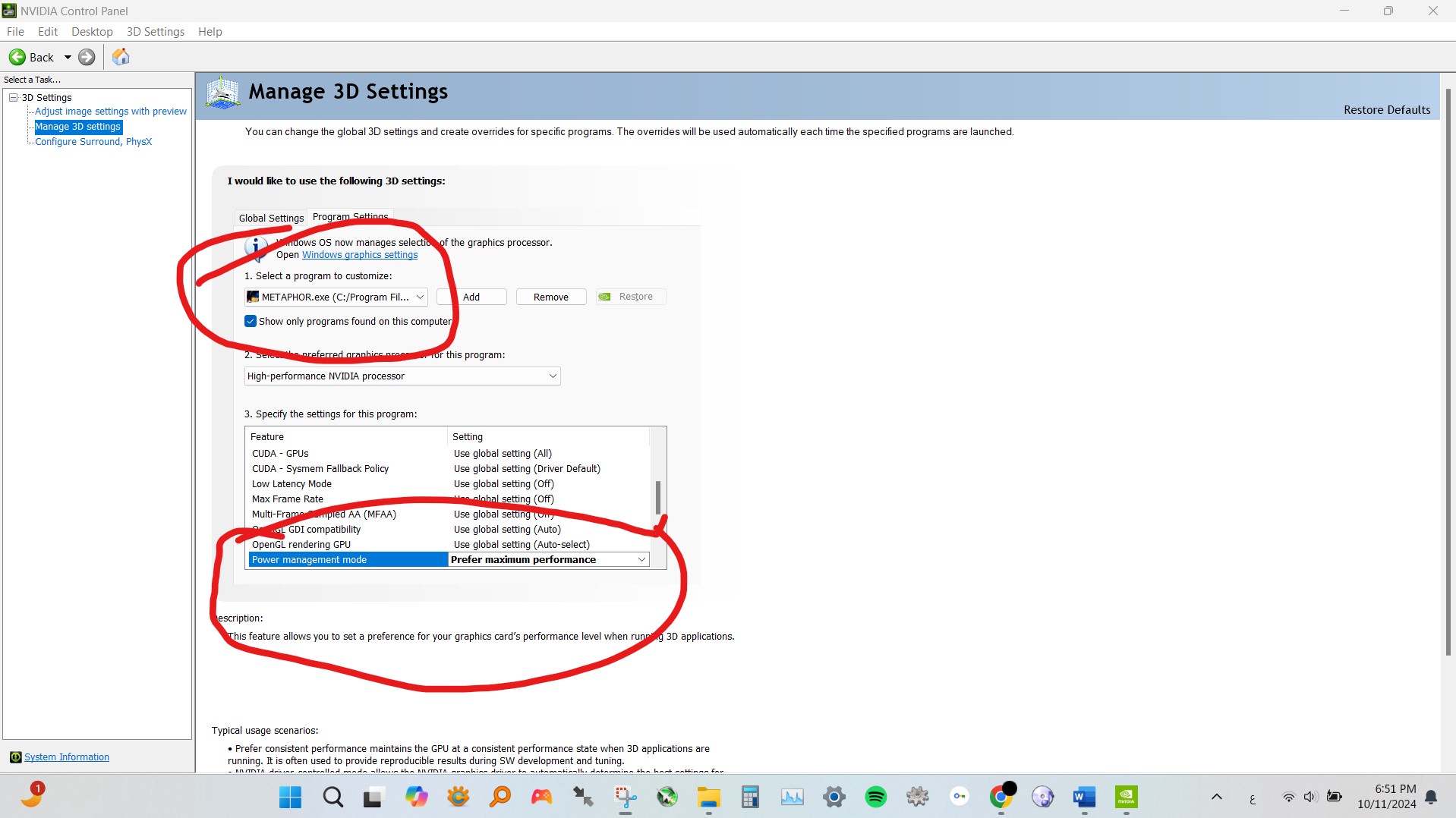This screenshot has width=1456, height=818.
Task: Go to the Home page icon
Action: (x=121, y=57)
